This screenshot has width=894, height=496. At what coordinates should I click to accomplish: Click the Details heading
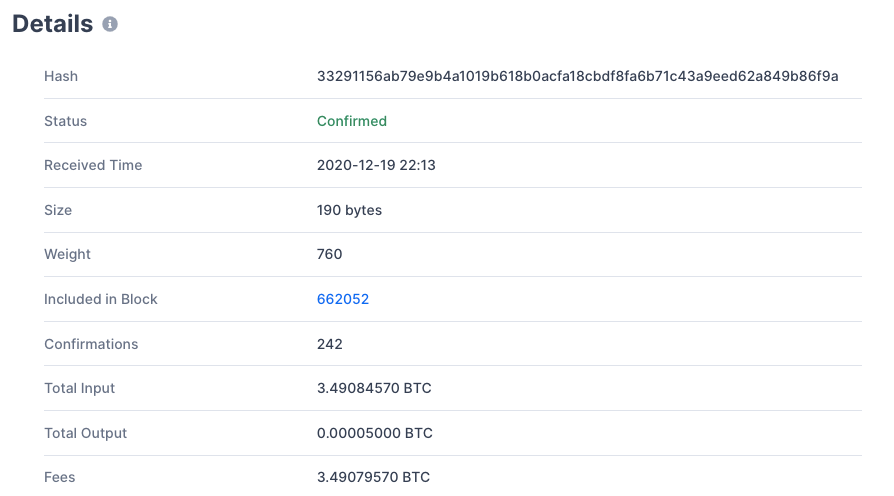tap(52, 24)
